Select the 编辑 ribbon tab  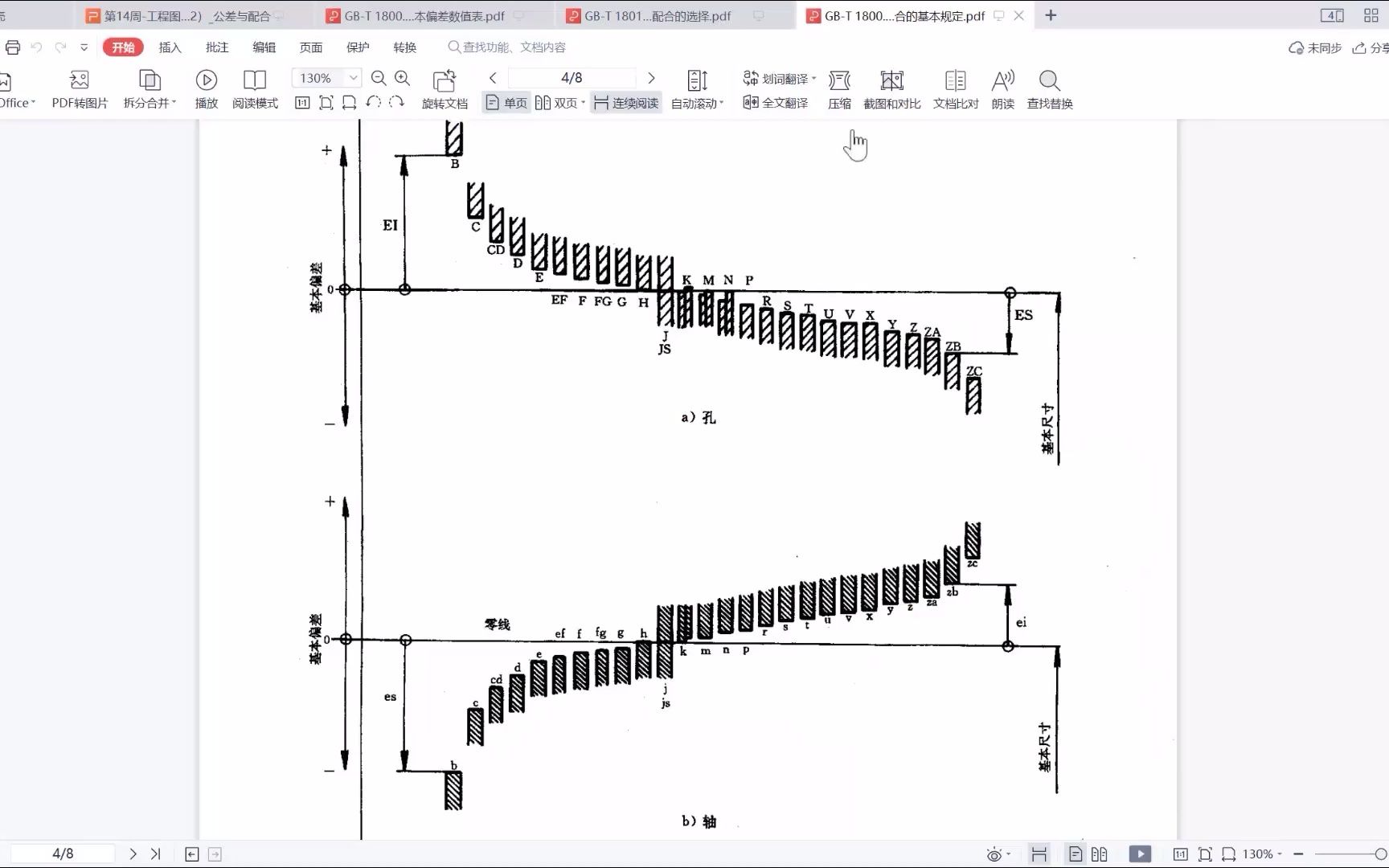pos(264,47)
